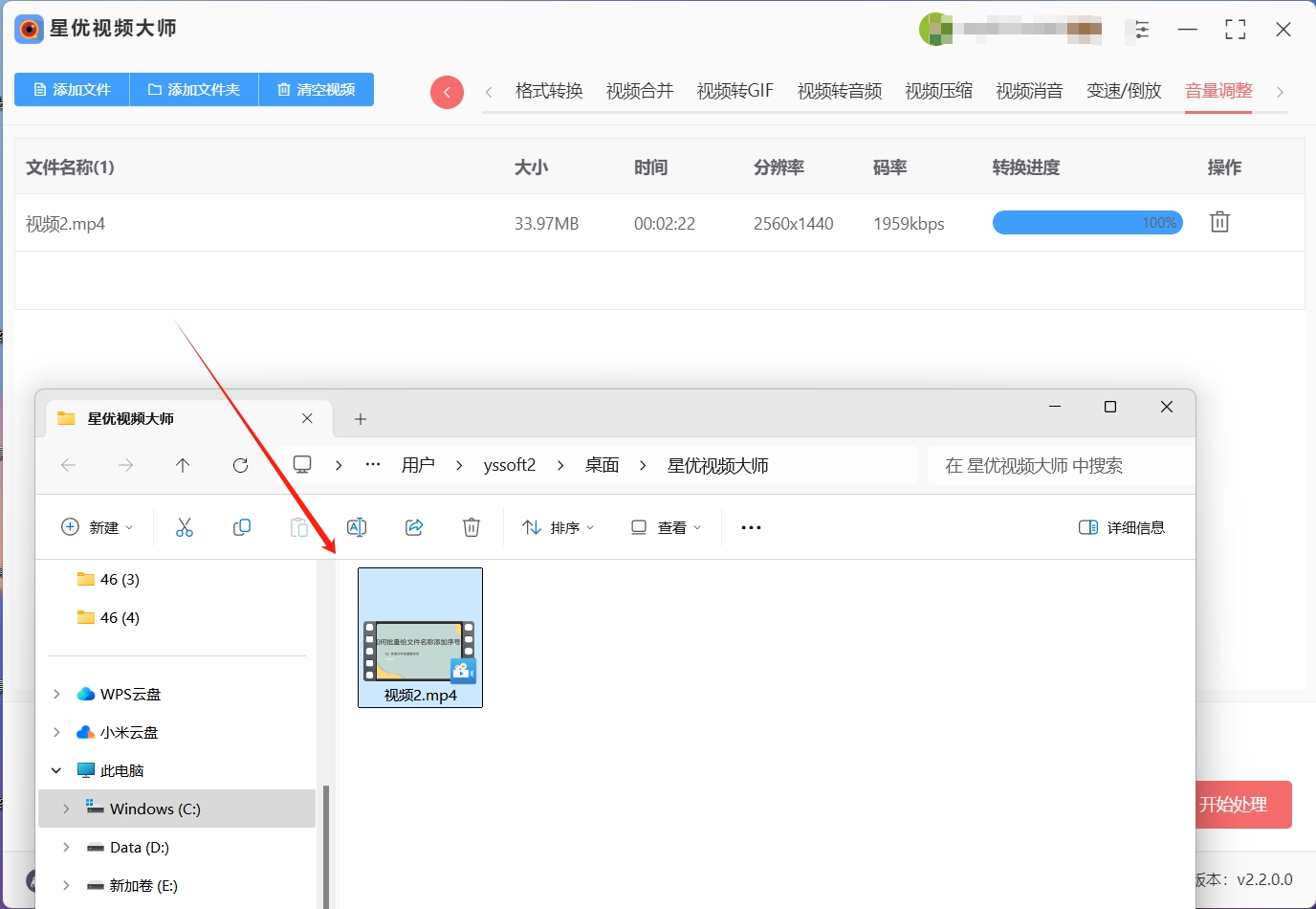Switch to the 视频合并 tab
The width and height of the screenshot is (1316, 909).
[x=640, y=91]
